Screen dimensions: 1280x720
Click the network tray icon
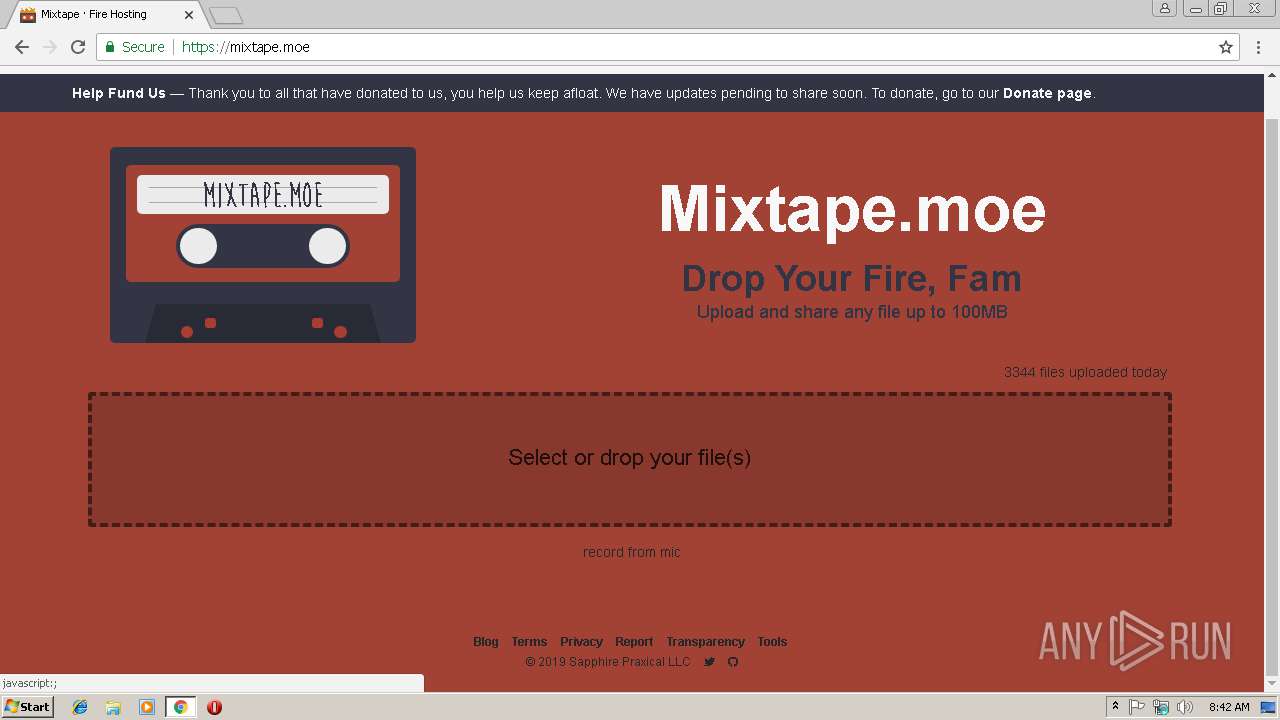[1161, 707]
